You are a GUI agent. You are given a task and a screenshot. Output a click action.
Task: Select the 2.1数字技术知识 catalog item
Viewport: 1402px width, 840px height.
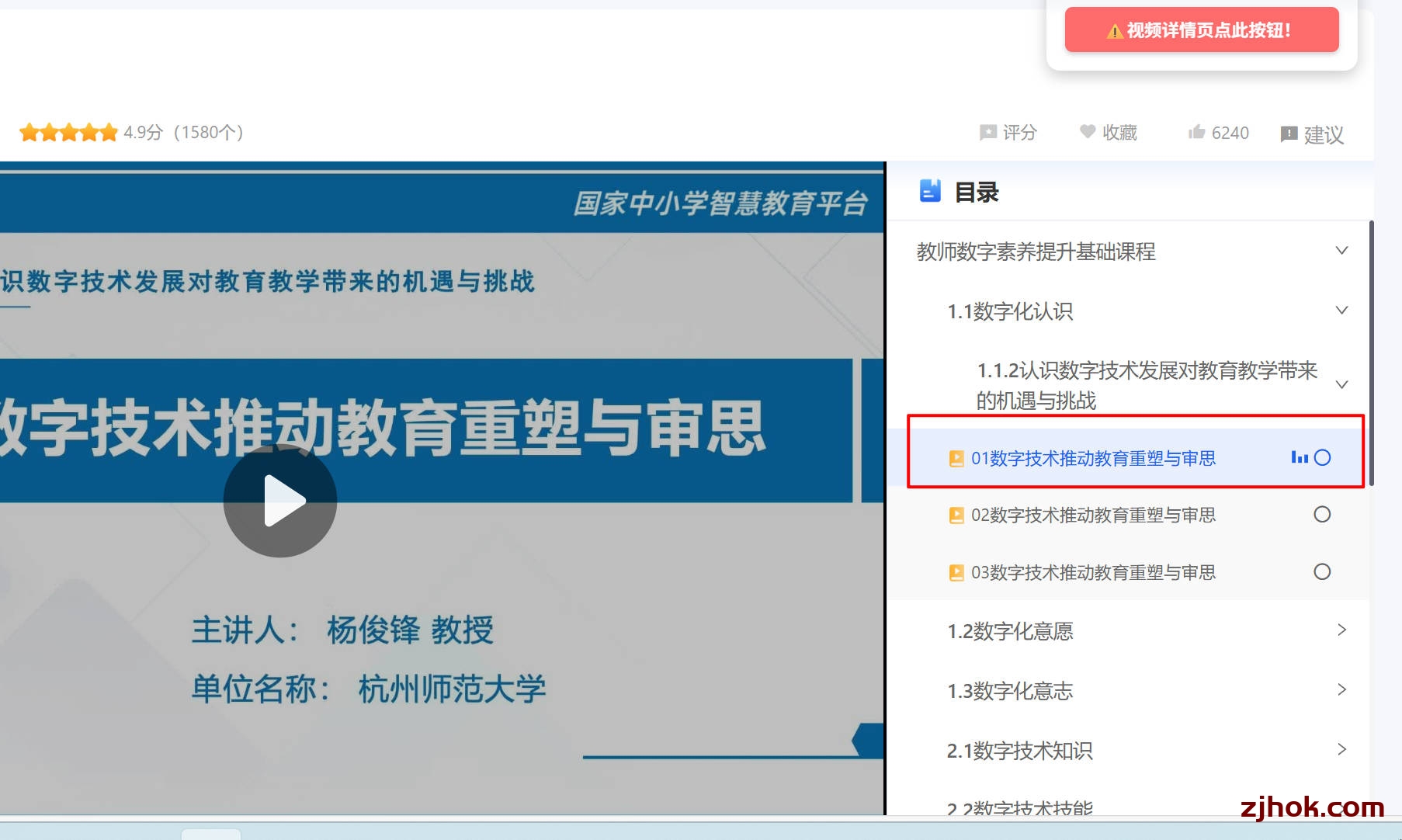pyautogui.click(x=1019, y=751)
